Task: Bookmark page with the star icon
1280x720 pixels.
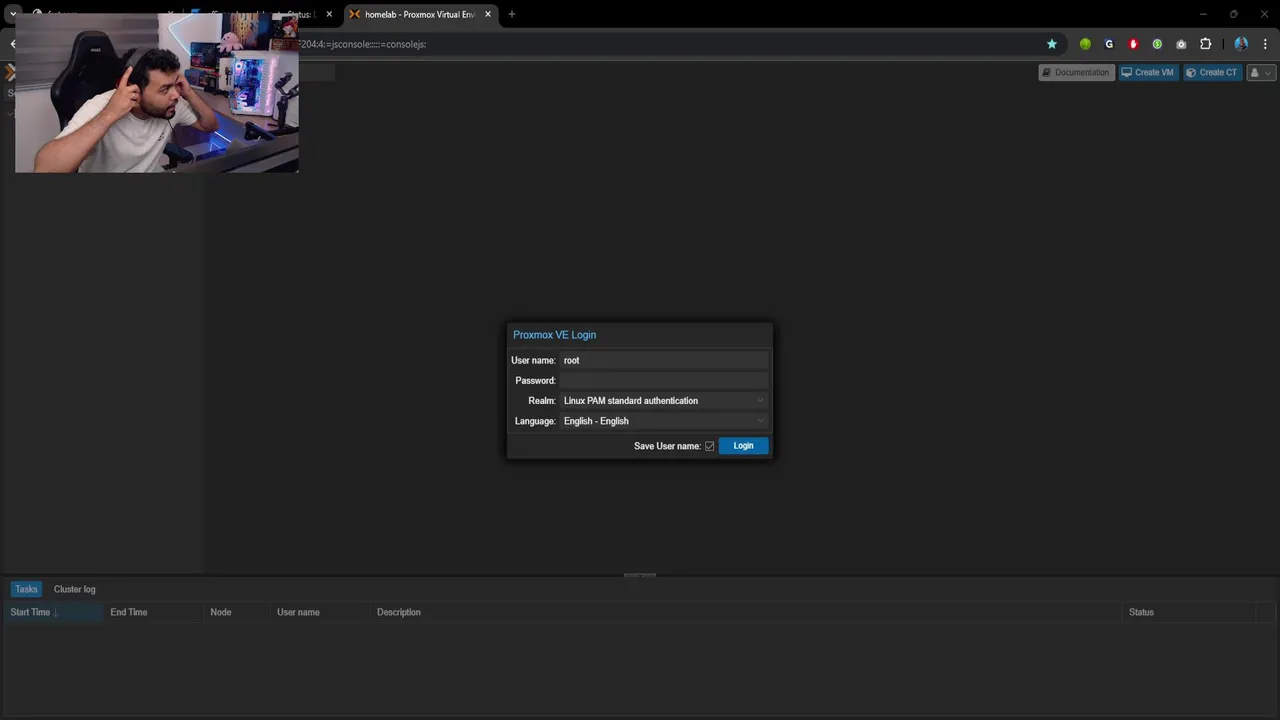Action: point(1052,44)
